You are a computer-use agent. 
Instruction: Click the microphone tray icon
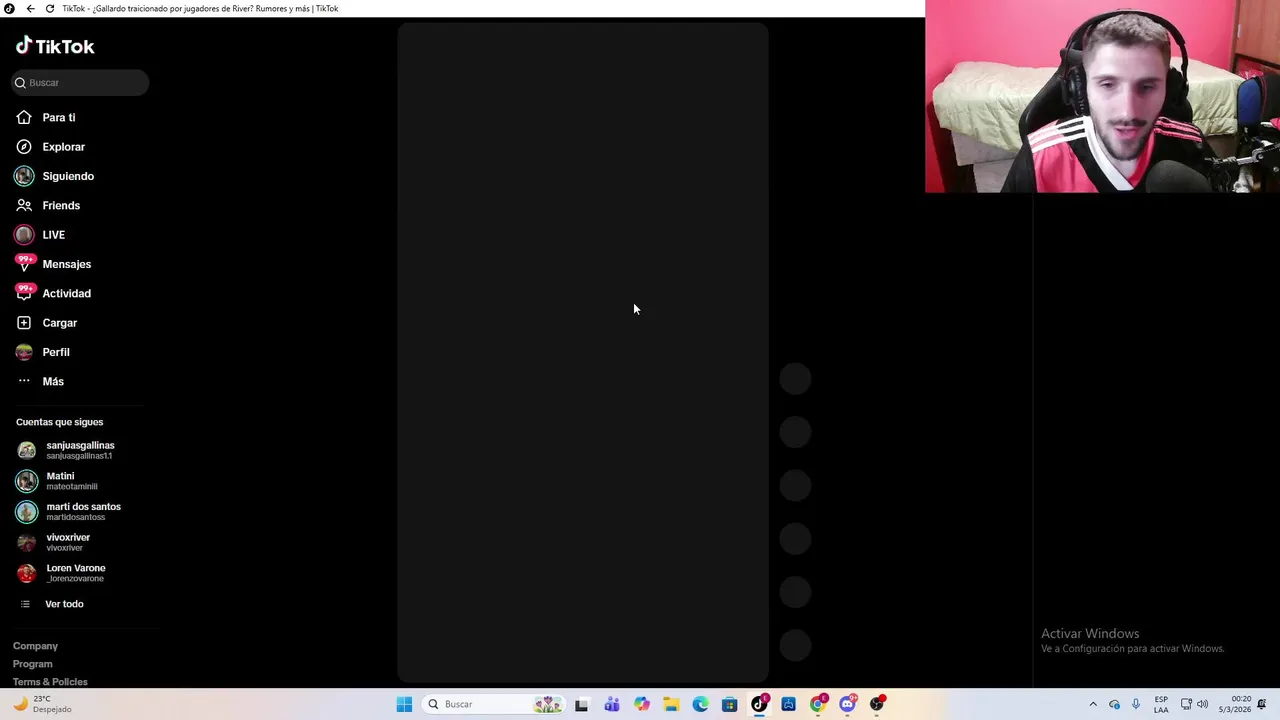[x=1136, y=704]
